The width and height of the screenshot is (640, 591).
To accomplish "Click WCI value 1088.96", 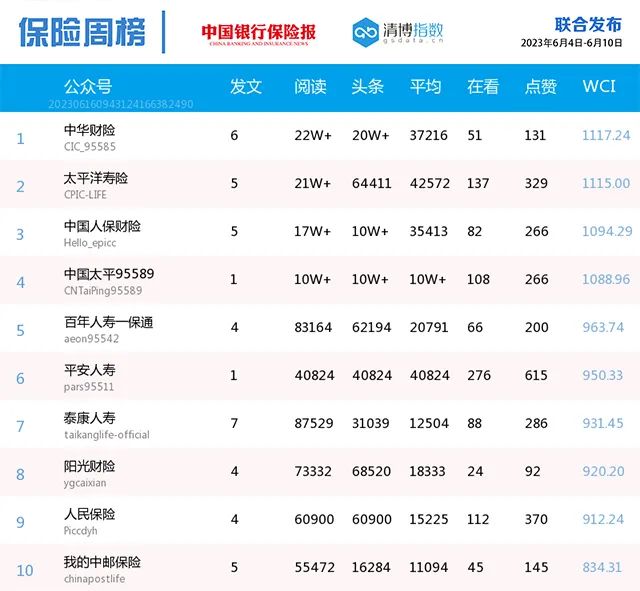I will coord(606,279).
